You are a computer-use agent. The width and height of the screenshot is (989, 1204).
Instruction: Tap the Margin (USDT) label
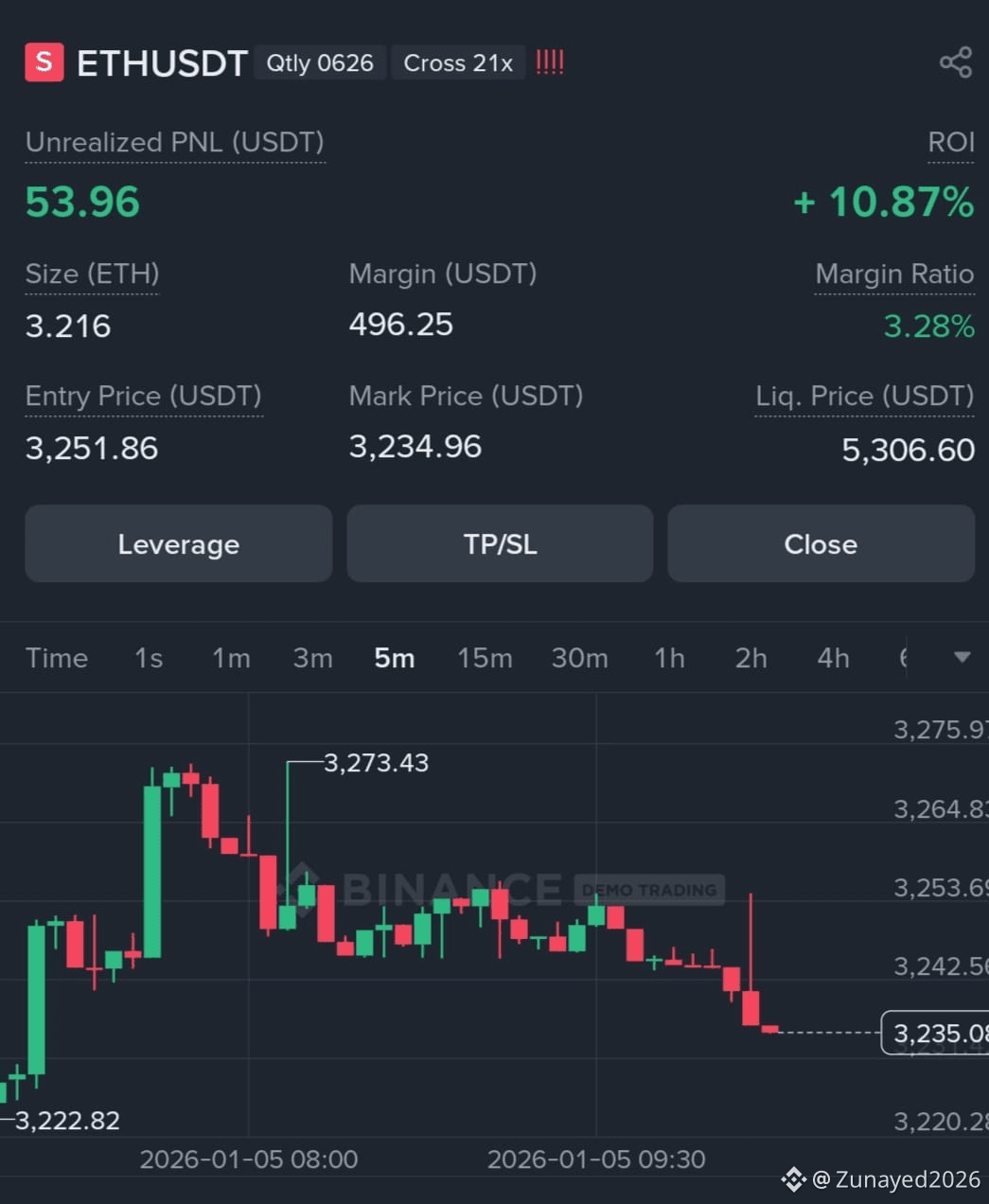443,274
